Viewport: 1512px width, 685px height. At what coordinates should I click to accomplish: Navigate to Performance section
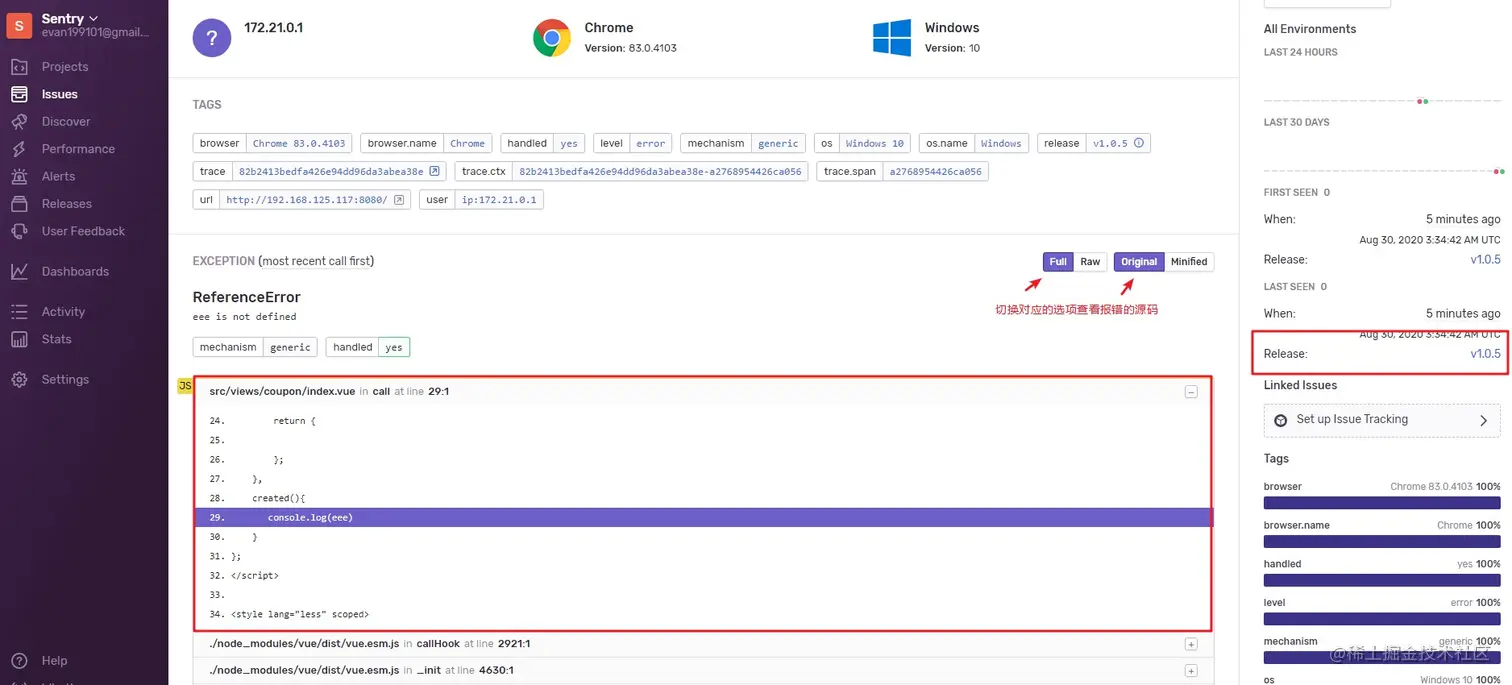[78, 149]
